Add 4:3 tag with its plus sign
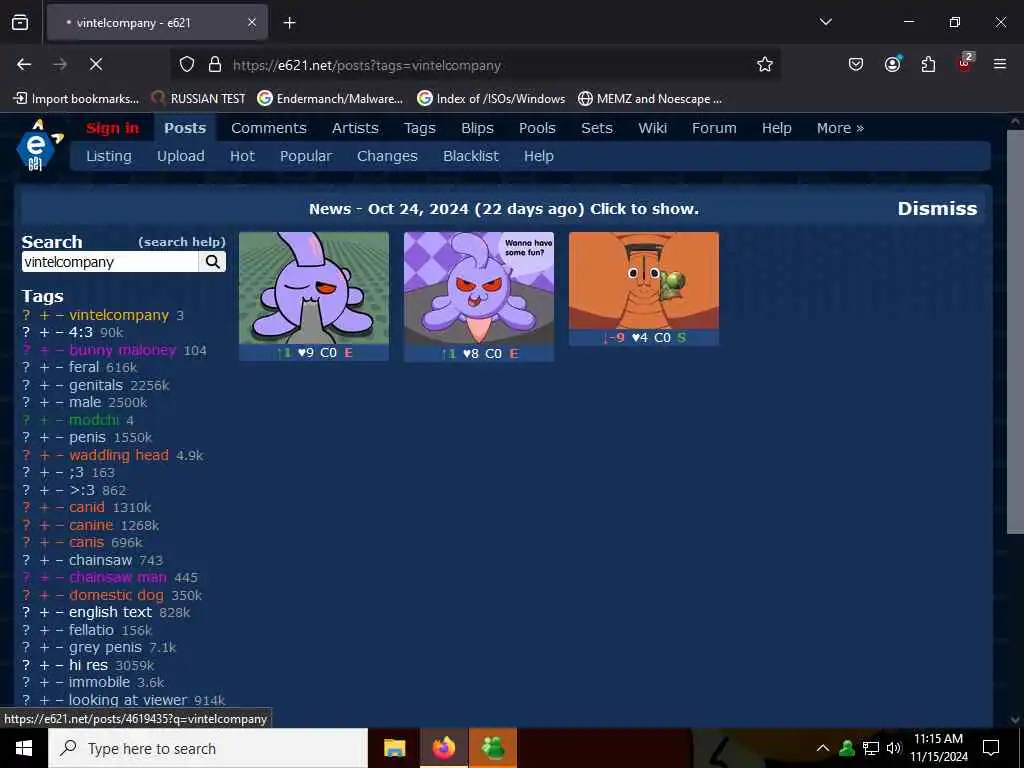 pyautogui.click(x=44, y=332)
